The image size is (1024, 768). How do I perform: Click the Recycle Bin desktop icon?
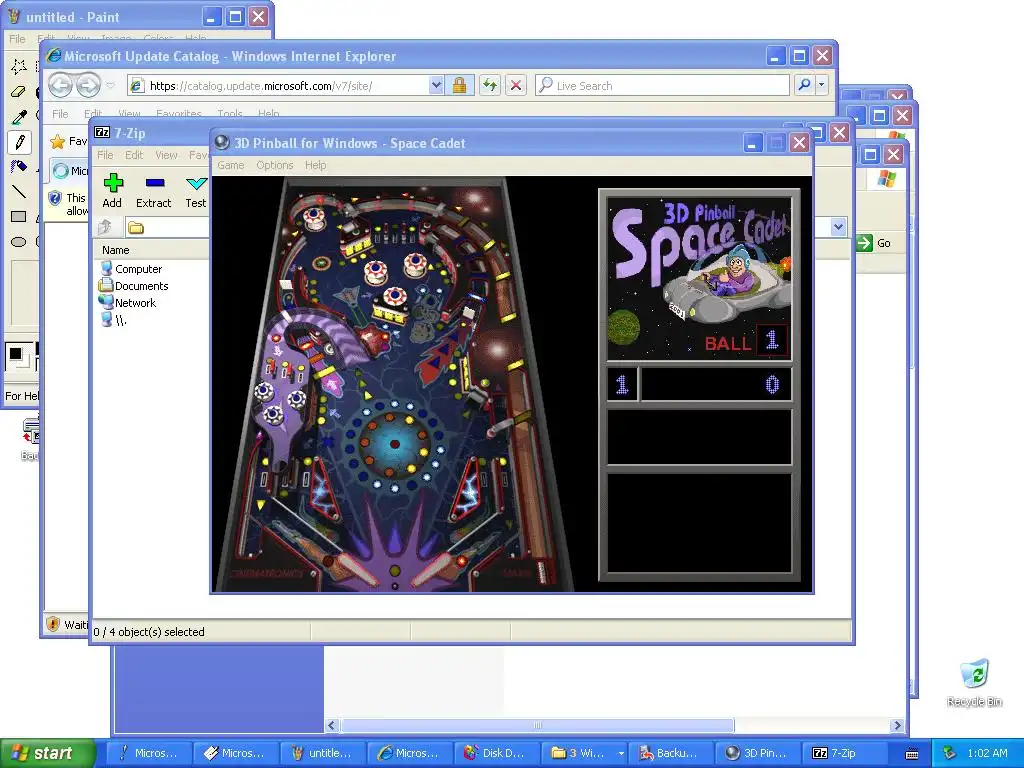(x=974, y=682)
